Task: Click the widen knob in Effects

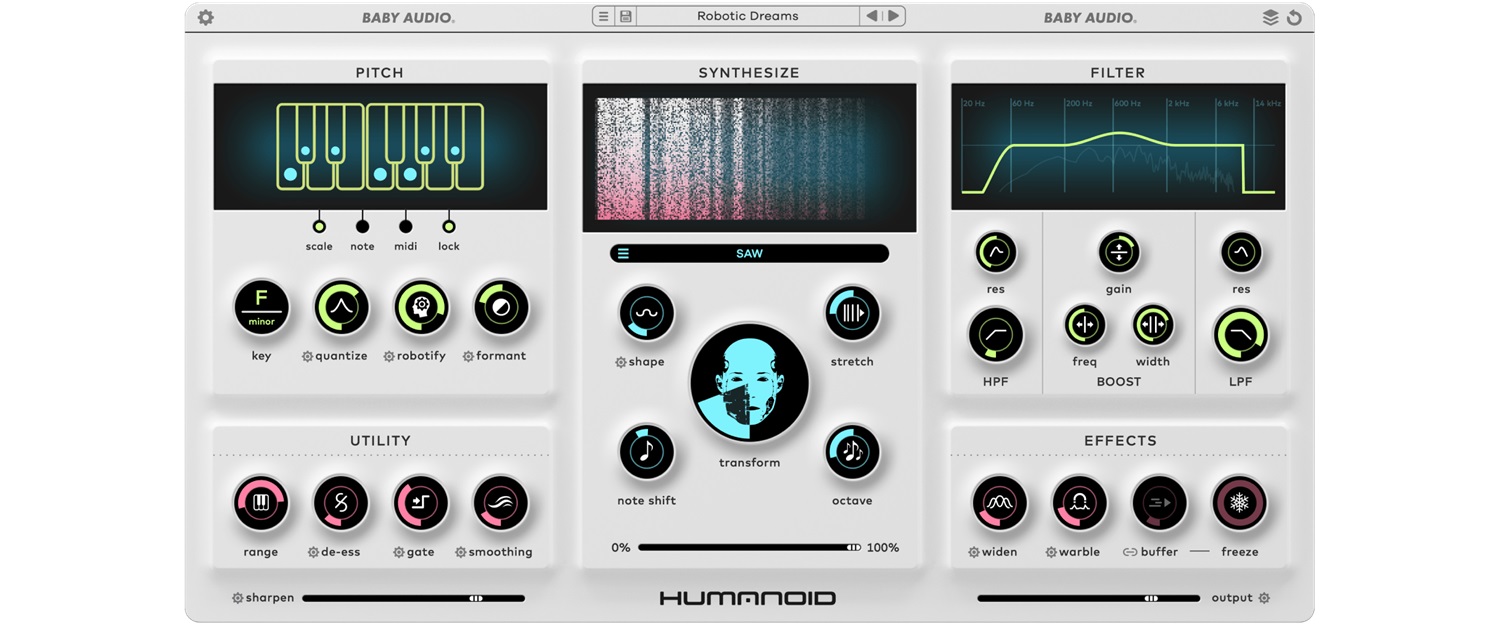Action: 1000,503
